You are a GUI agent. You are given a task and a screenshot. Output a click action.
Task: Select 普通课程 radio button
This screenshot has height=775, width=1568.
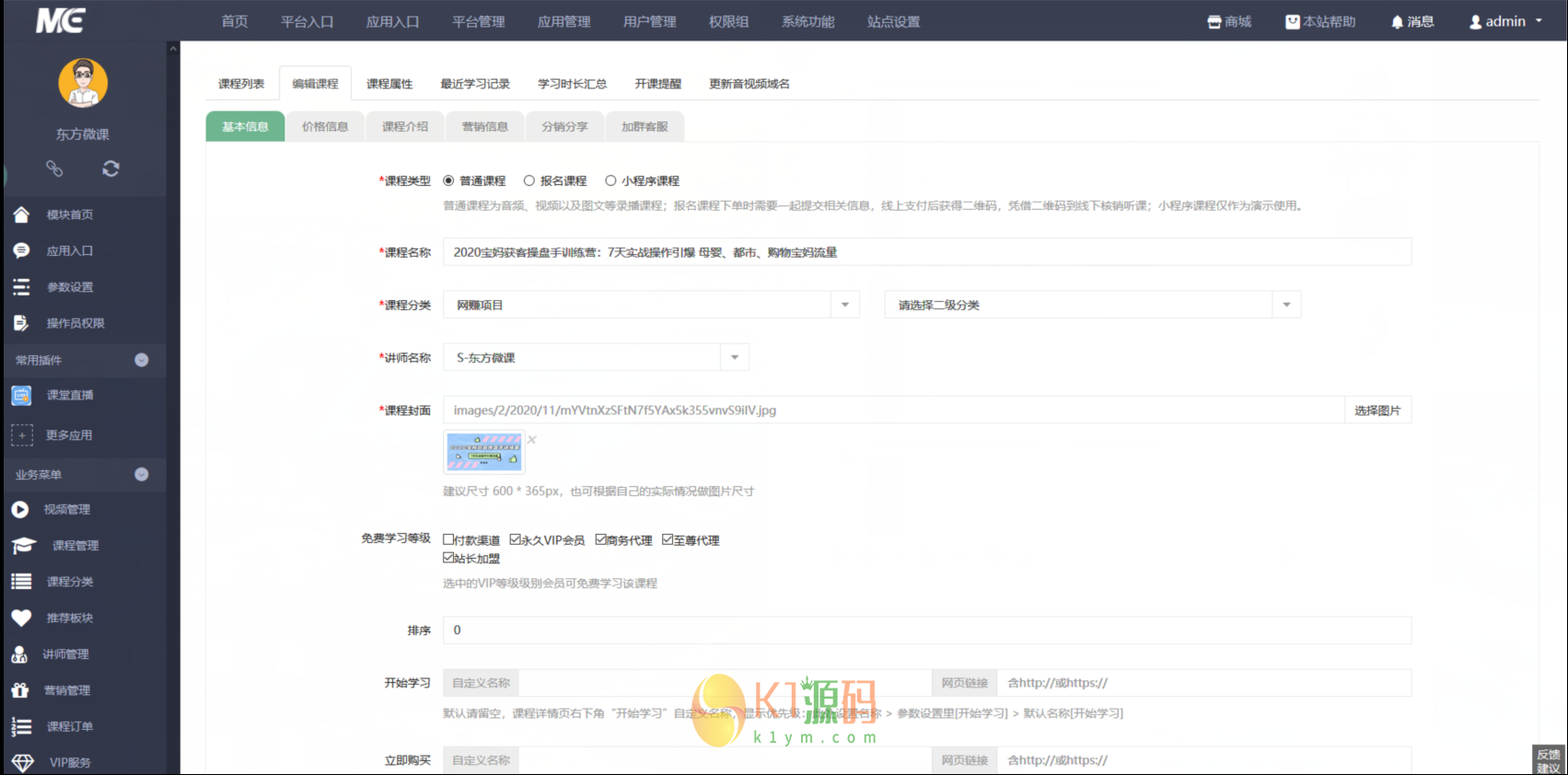(x=448, y=180)
